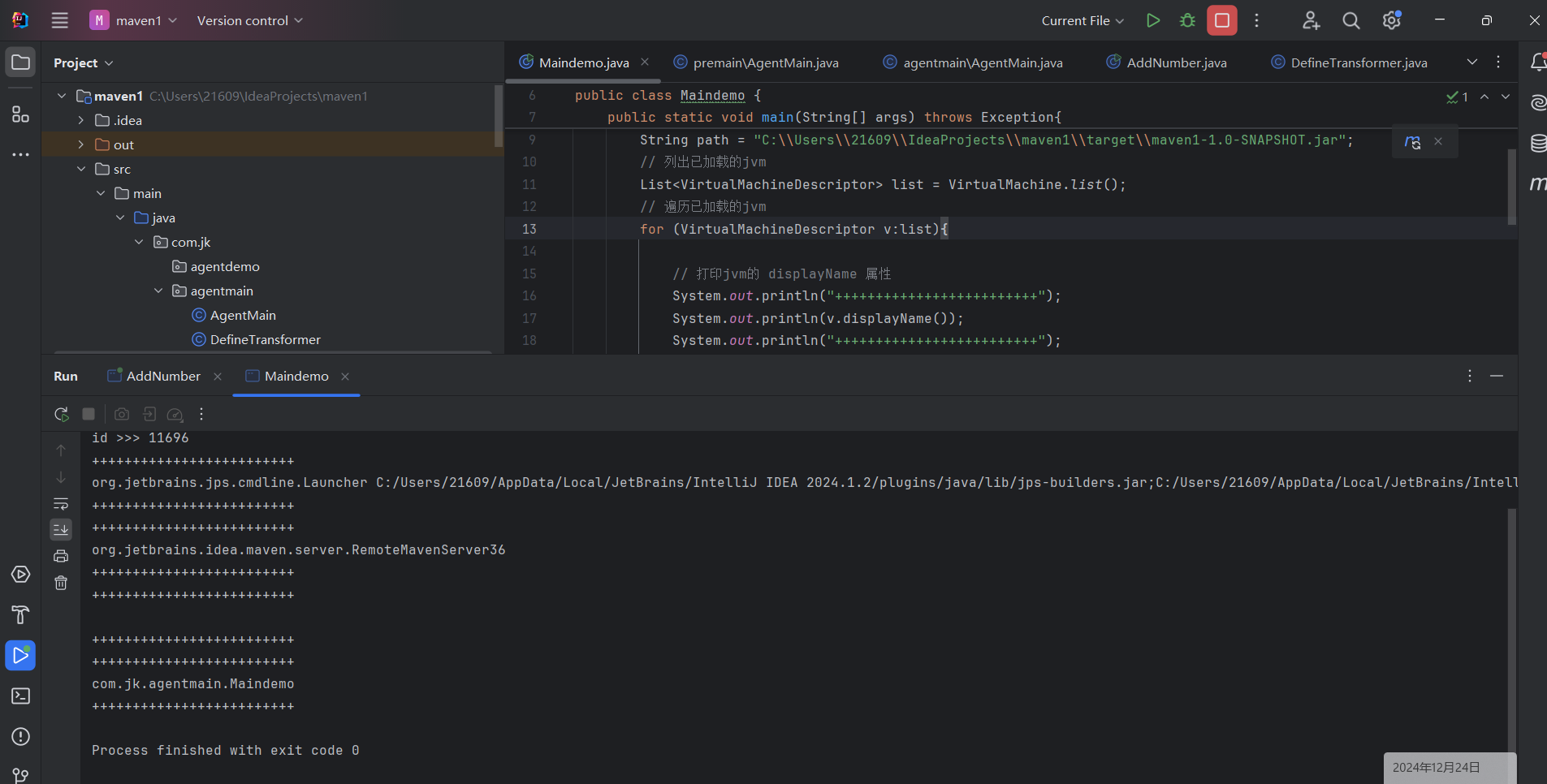Open the Services tool window icon

20,575
